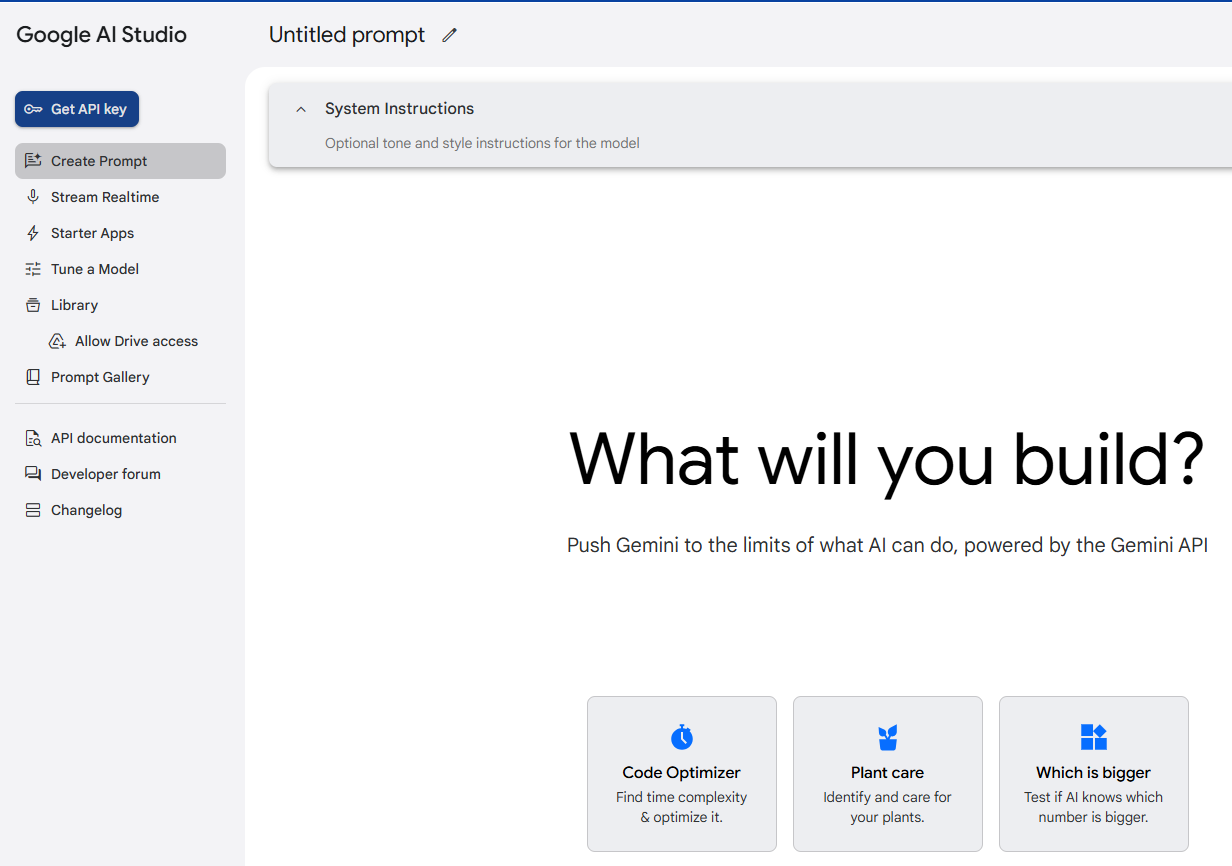The width and height of the screenshot is (1232, 866).
Task: Visit the Developer forum link
Action: pyautogui.click(x=120, y=474)
